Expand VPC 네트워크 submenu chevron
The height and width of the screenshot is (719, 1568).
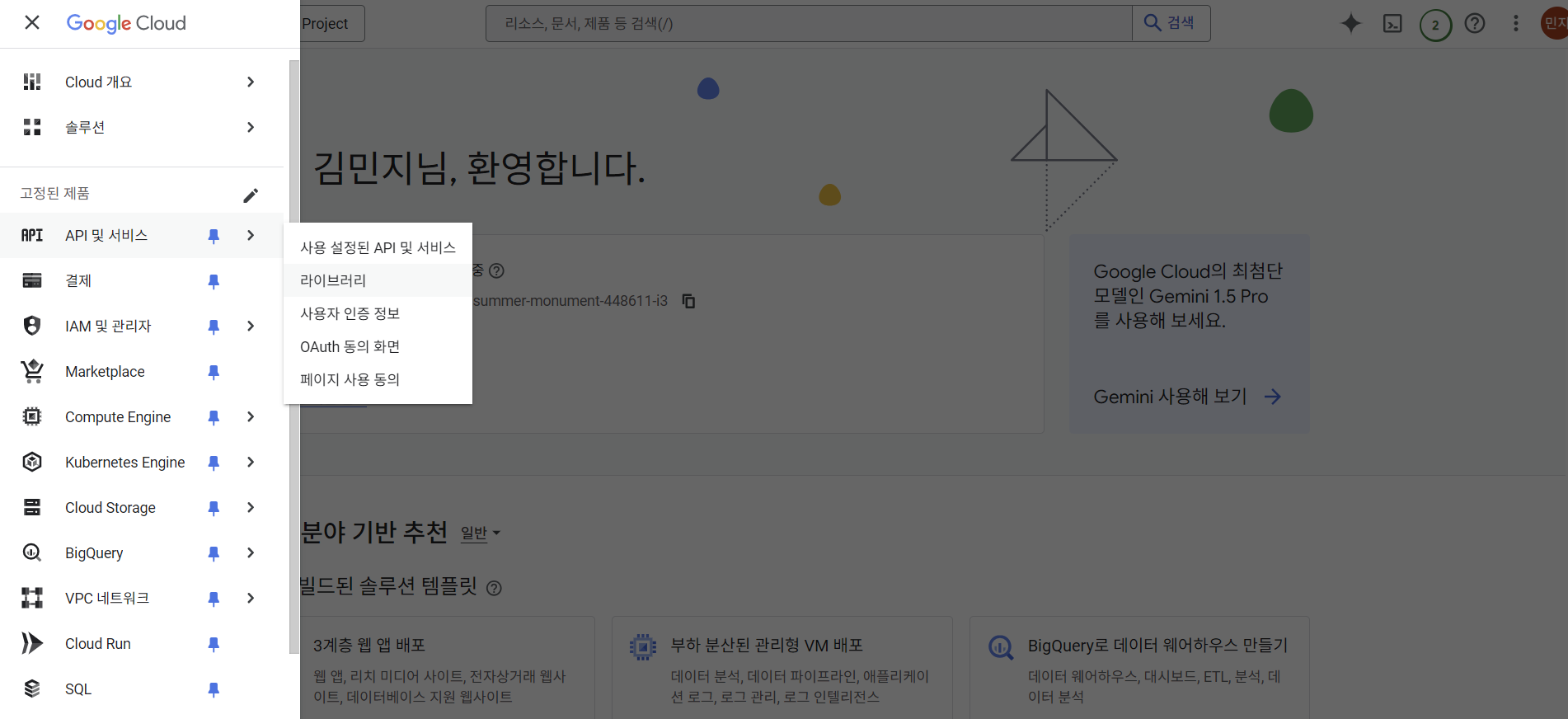251,598
